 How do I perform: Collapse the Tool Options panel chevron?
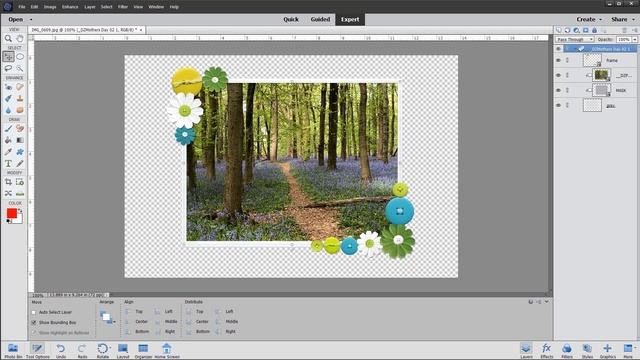[x=547, y=302]
